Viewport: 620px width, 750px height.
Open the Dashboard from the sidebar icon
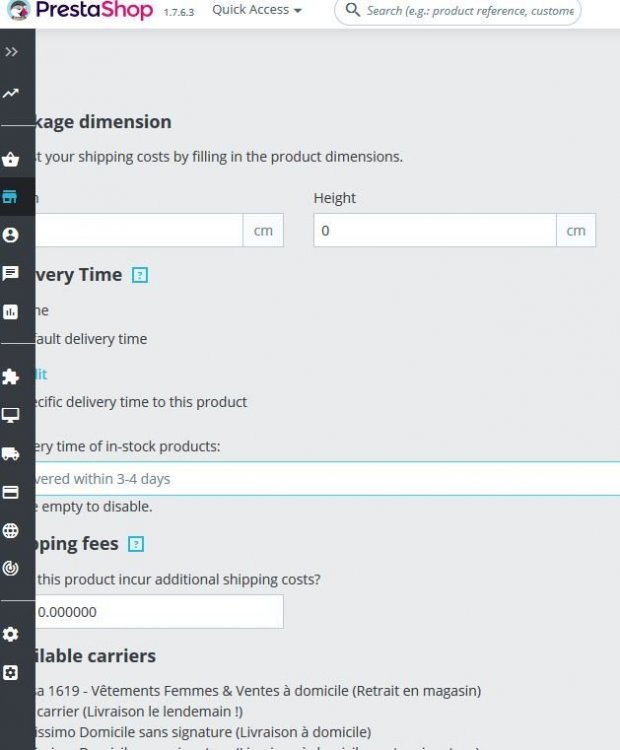point(11,93)
